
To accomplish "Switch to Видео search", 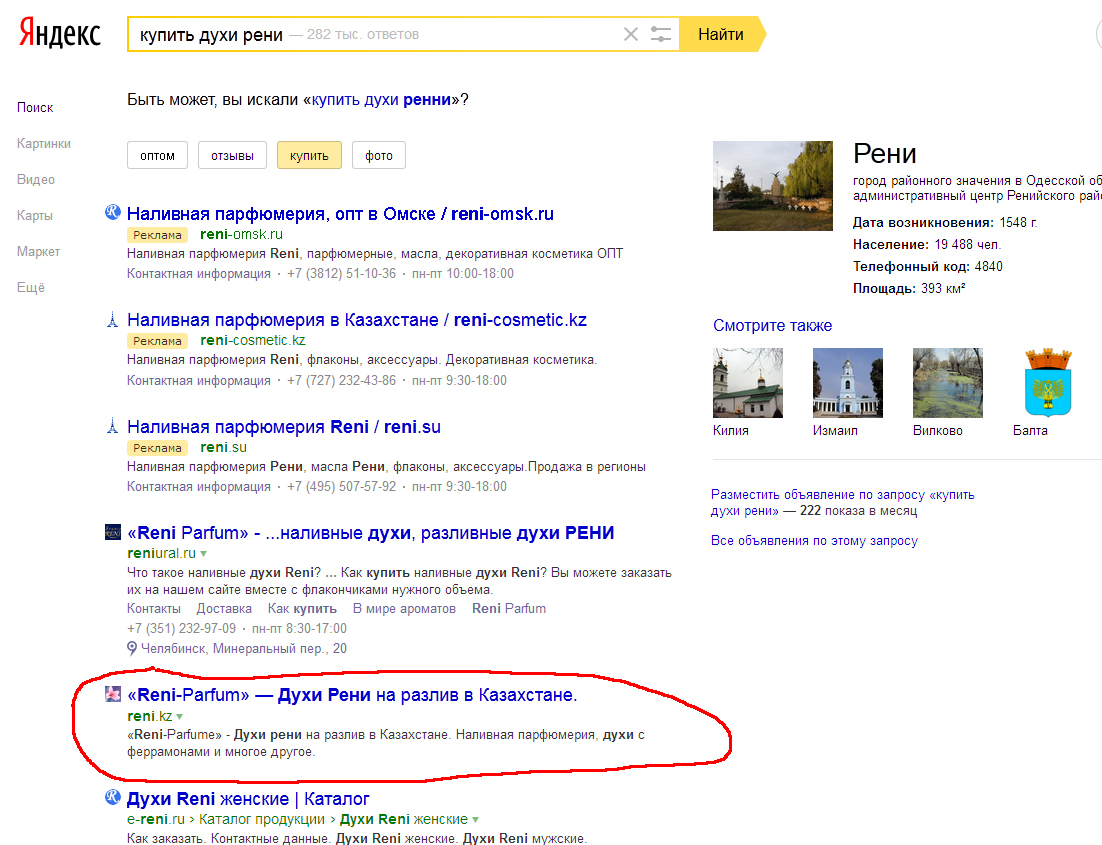I will tap(36, 179).
